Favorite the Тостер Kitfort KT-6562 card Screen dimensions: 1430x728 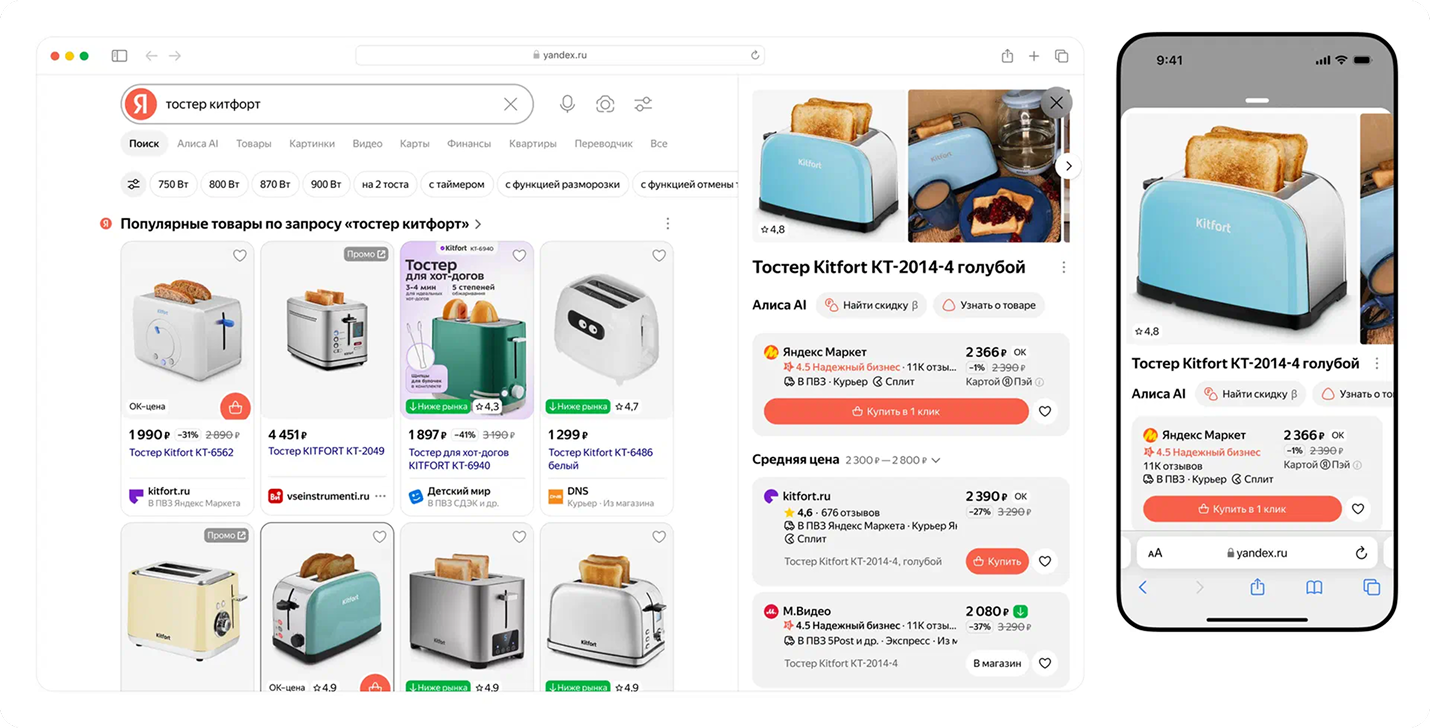point(239,256)
